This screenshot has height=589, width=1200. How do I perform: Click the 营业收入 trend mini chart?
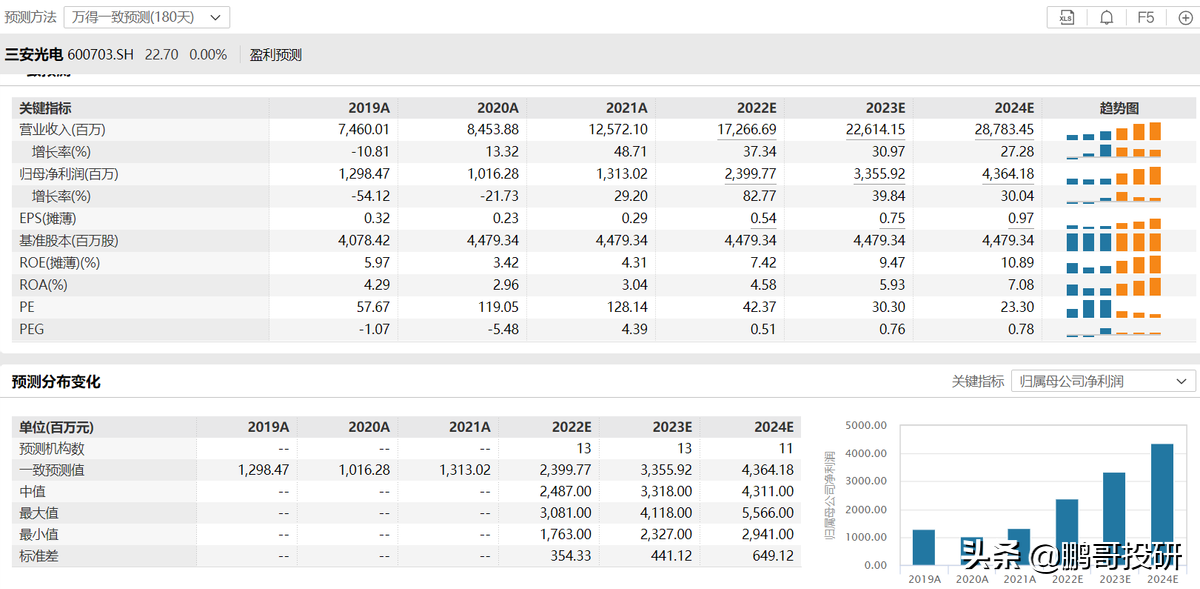pos(1114,130)
